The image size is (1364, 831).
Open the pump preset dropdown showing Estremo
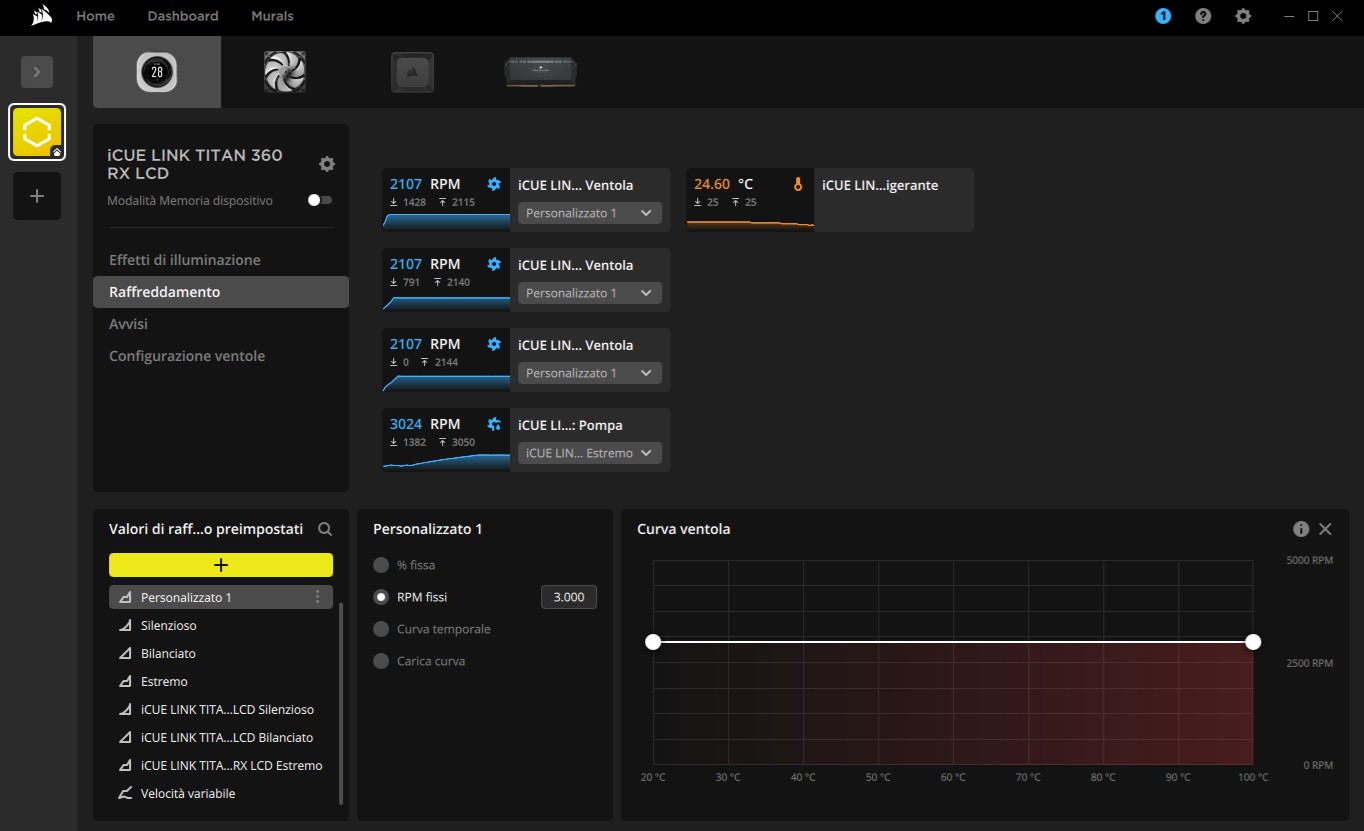coord(590,453)
